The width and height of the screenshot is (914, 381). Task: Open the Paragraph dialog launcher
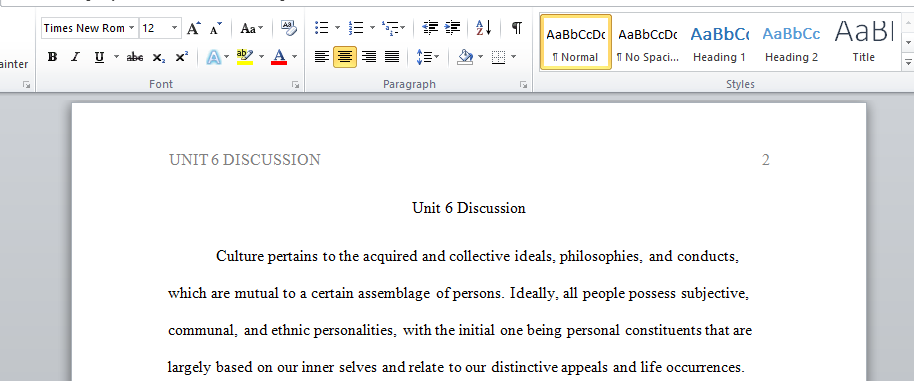coord(523,85)
